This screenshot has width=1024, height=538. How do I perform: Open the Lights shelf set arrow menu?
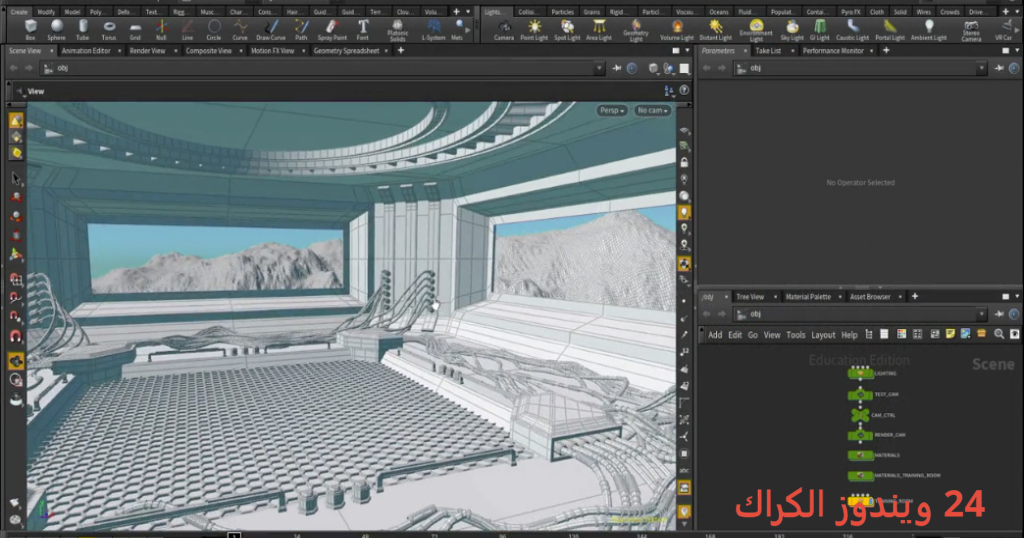[1016, 11]
